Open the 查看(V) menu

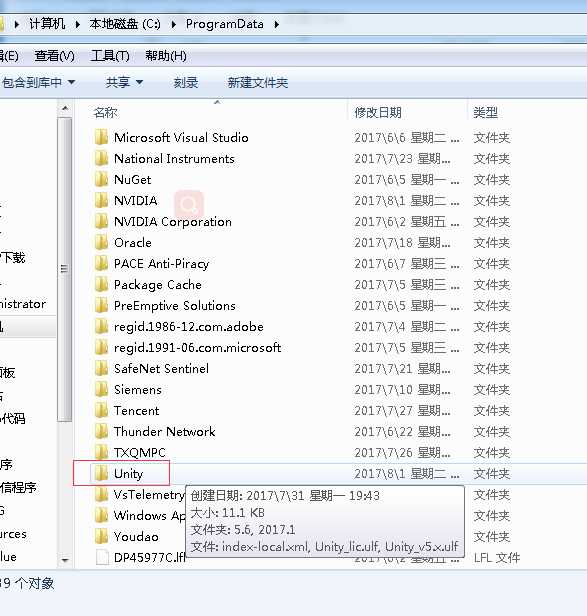[x=54, y=56]
